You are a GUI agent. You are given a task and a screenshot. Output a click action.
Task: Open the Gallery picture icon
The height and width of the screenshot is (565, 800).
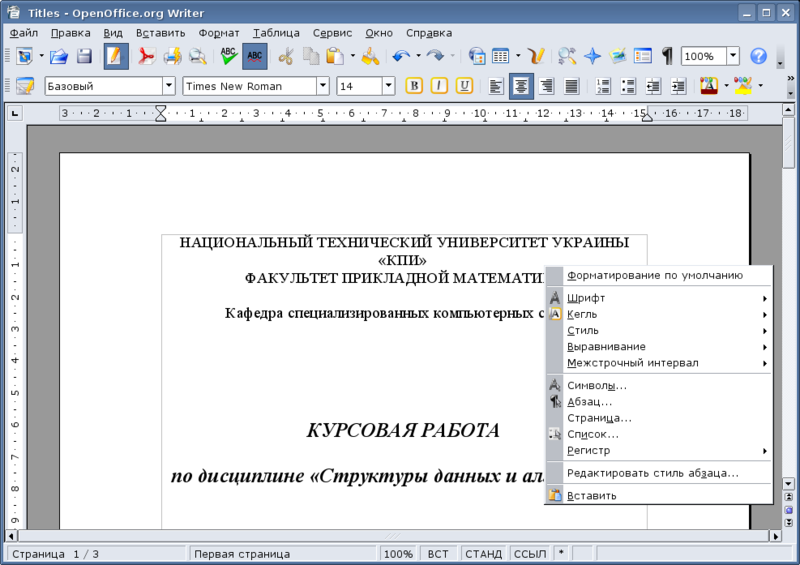(x=617, y=56)
